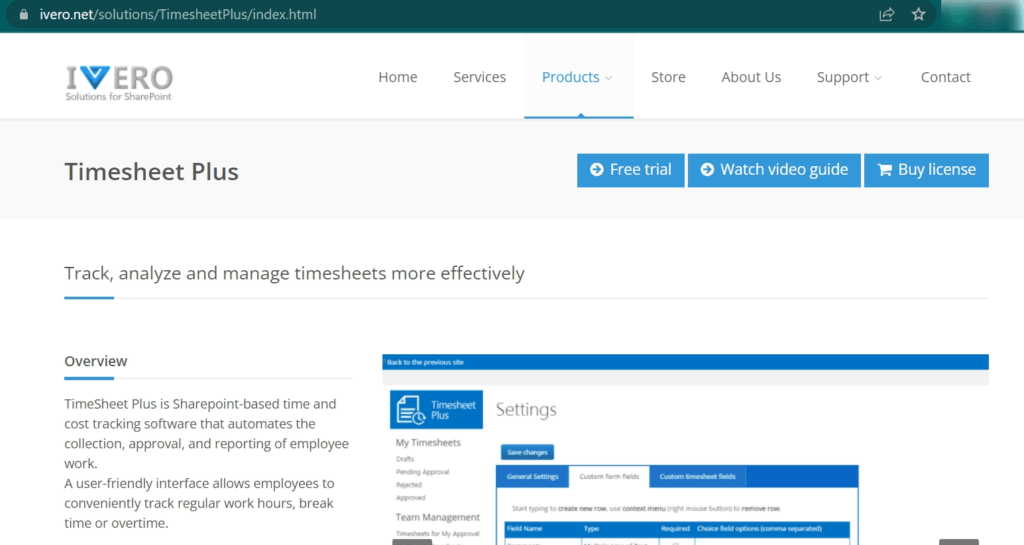This screenshot has height=545, width=1024.
Task: Start the Free trial
Action: click(x=631, y=170)
